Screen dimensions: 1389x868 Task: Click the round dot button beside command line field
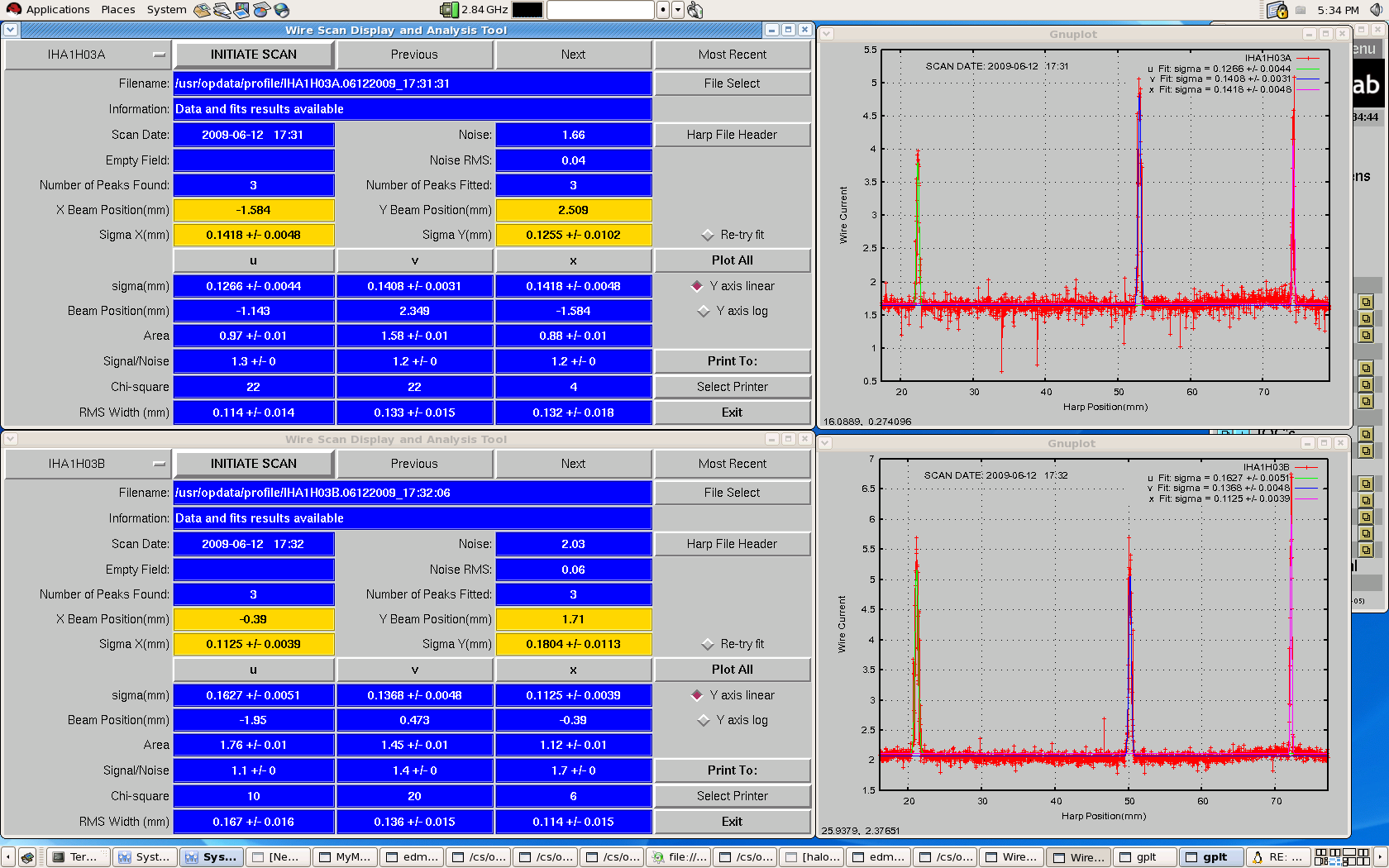pyautogui.click(x=663, y=10)
